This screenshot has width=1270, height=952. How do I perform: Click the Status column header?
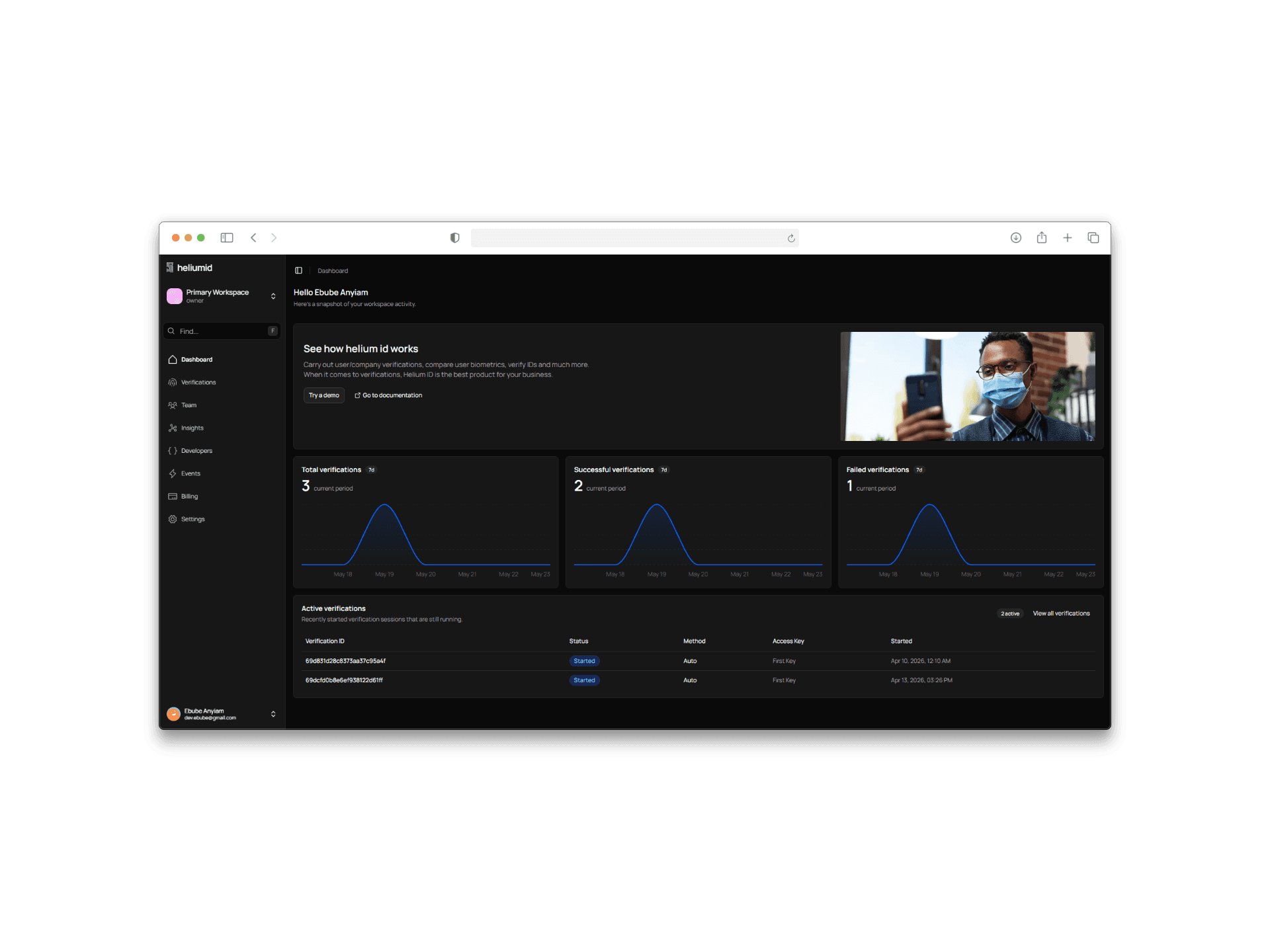579,641
